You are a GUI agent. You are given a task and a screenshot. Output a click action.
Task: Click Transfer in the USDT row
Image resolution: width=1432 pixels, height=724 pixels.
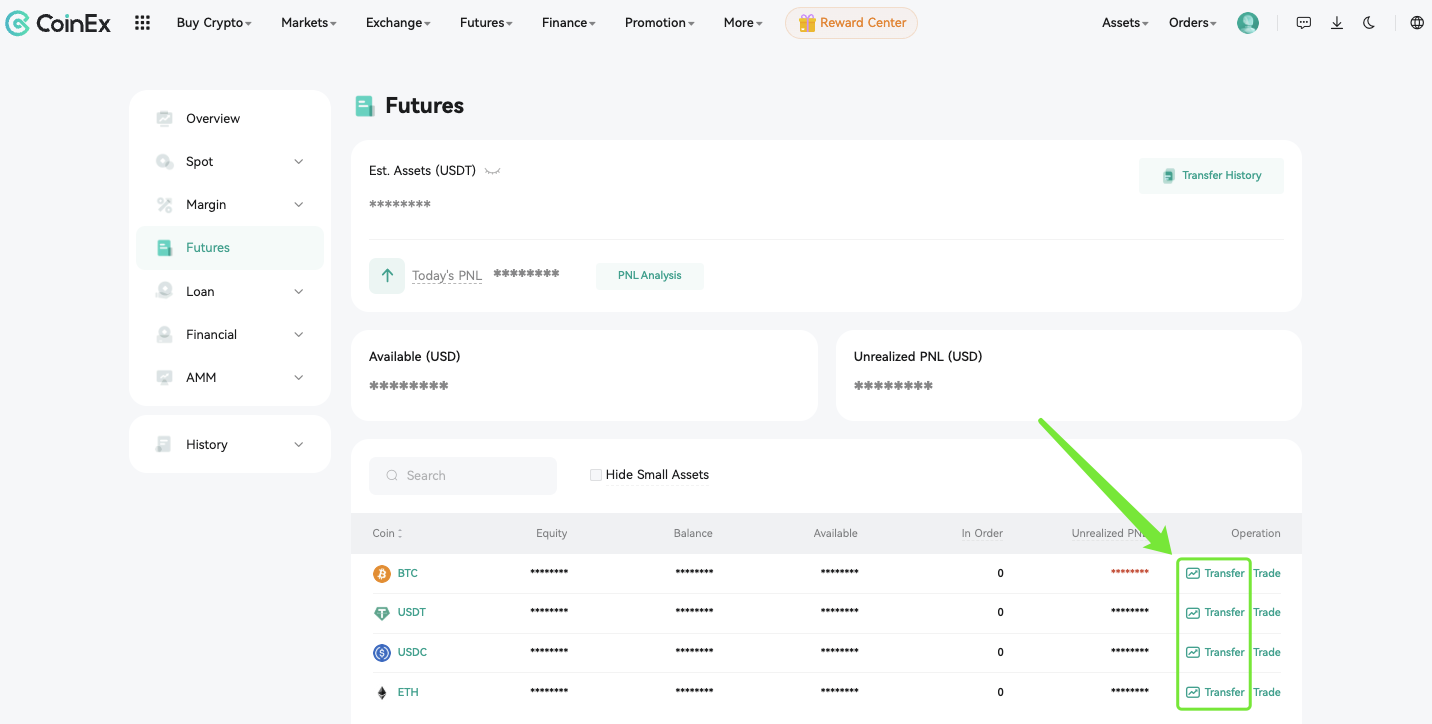pyautogui.click(x=1224, y=612)
